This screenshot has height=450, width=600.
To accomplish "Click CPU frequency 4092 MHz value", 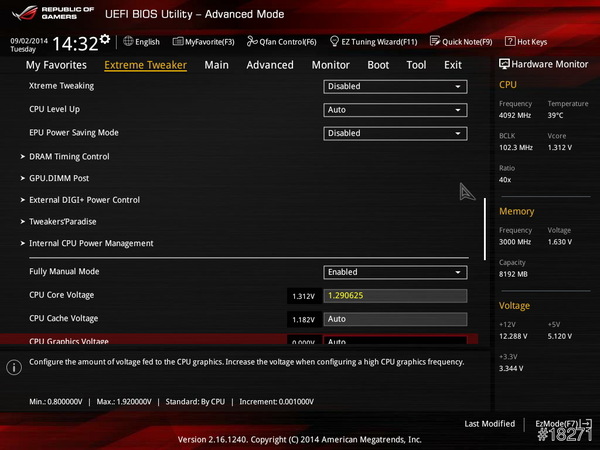I will click(515, 115).
